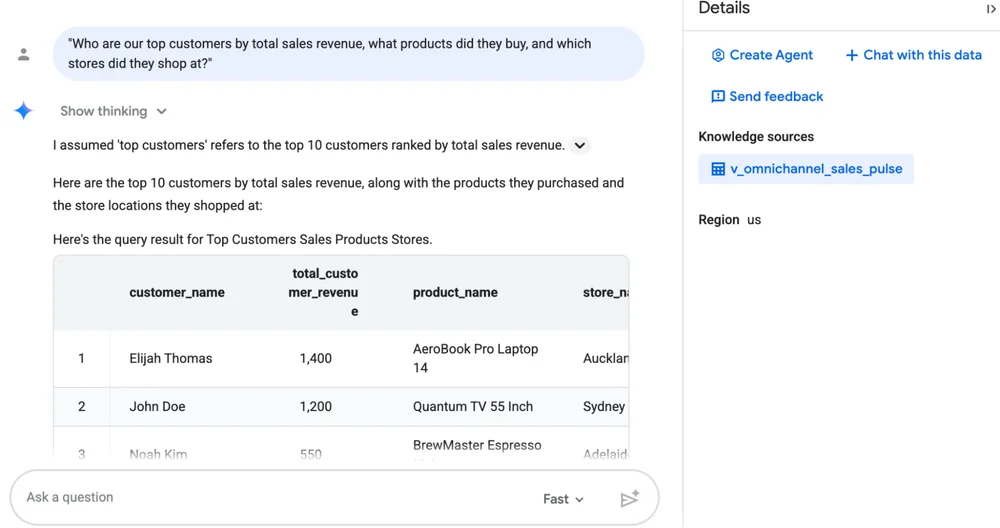Collapse the Details panel with the arrow icon
1000x528 pixels.
990,9
